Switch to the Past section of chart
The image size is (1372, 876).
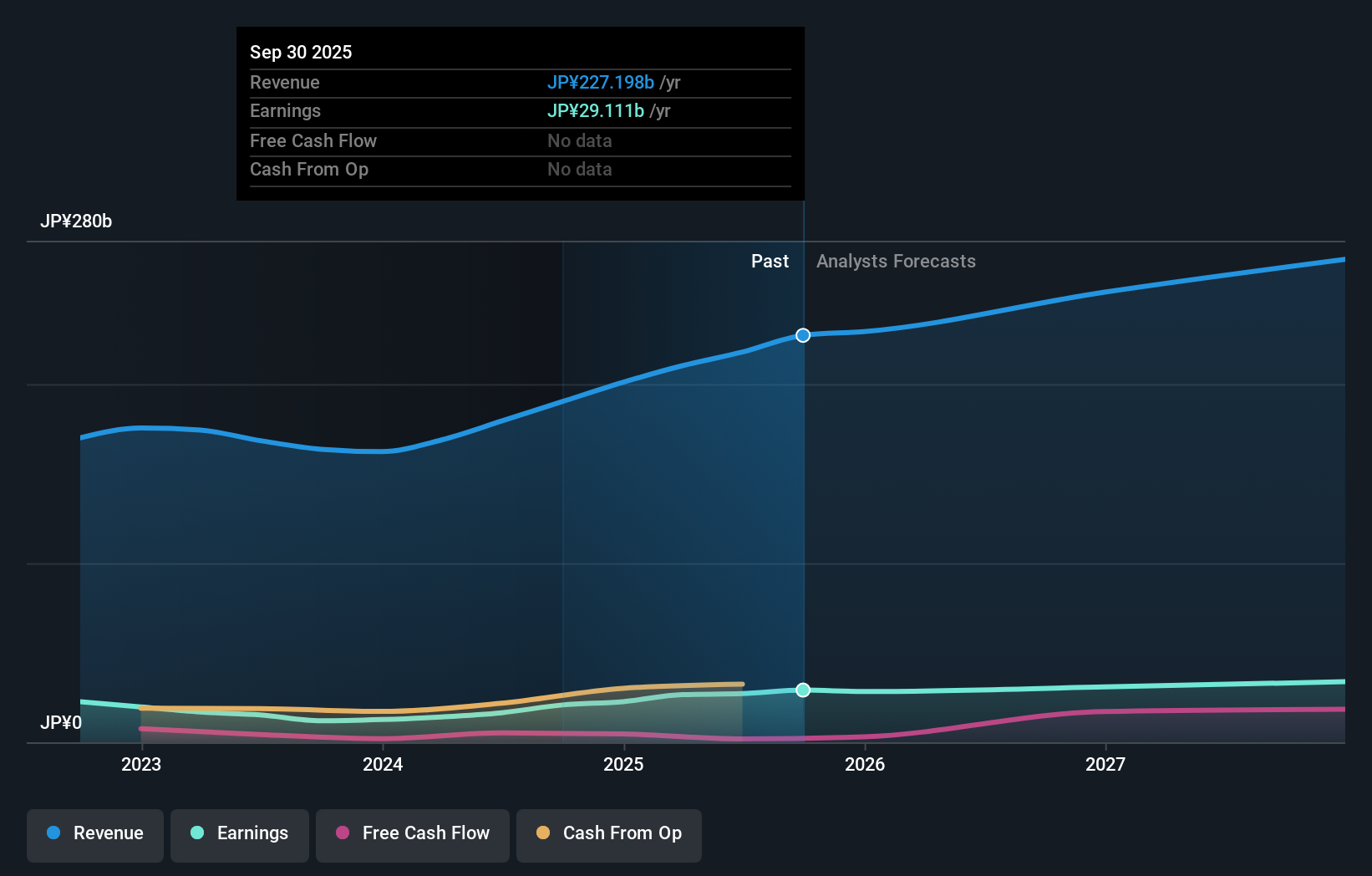pos(770,261)
